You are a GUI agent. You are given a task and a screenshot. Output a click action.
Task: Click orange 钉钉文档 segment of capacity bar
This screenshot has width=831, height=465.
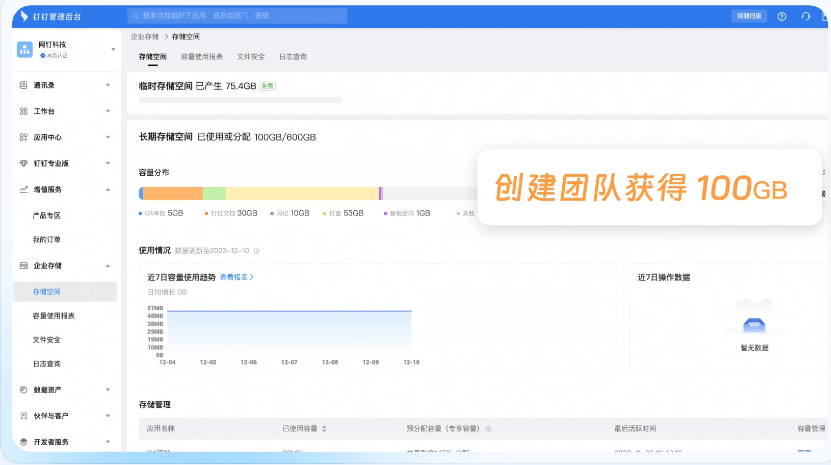pyautogui.click(x=173, y=194)
